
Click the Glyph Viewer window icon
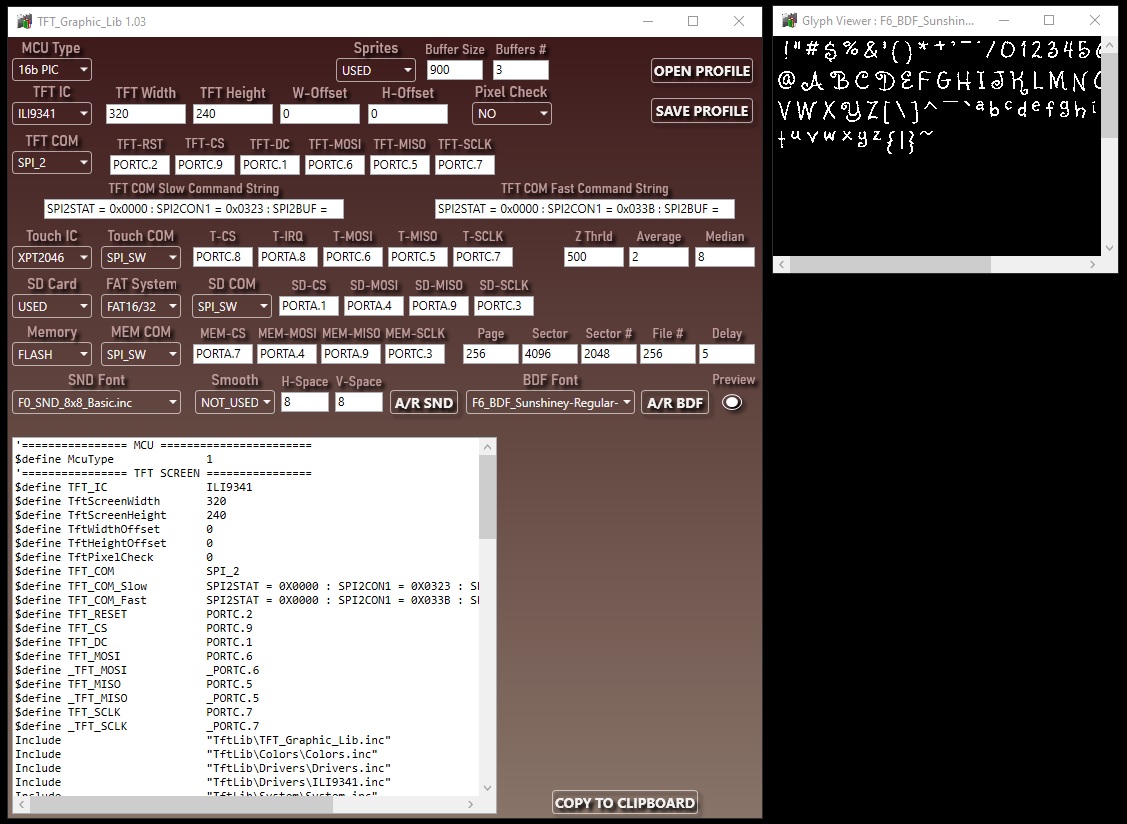pyautogui.click(x=788, y=21)
